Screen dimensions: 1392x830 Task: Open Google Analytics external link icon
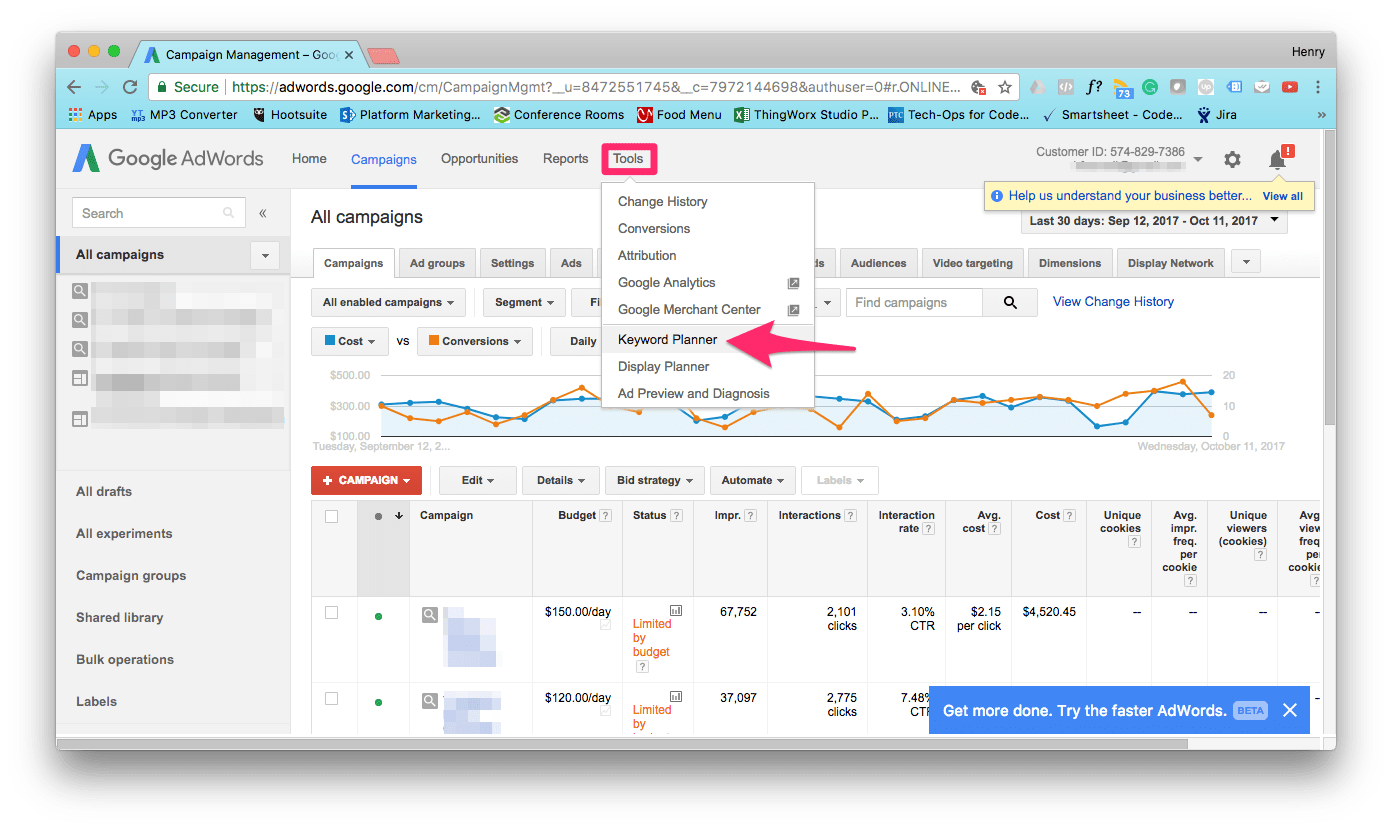(x=793, y=283)
